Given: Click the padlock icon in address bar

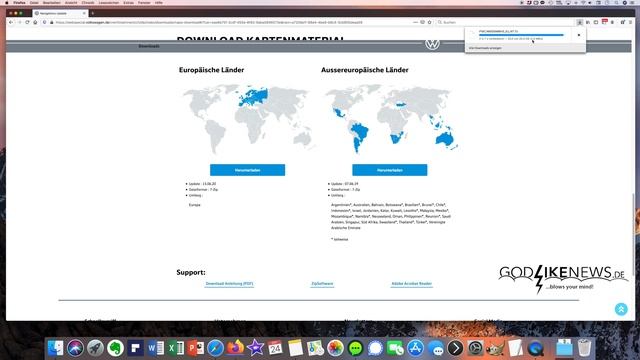Looking at the screenshot, I should coord(52,22).
